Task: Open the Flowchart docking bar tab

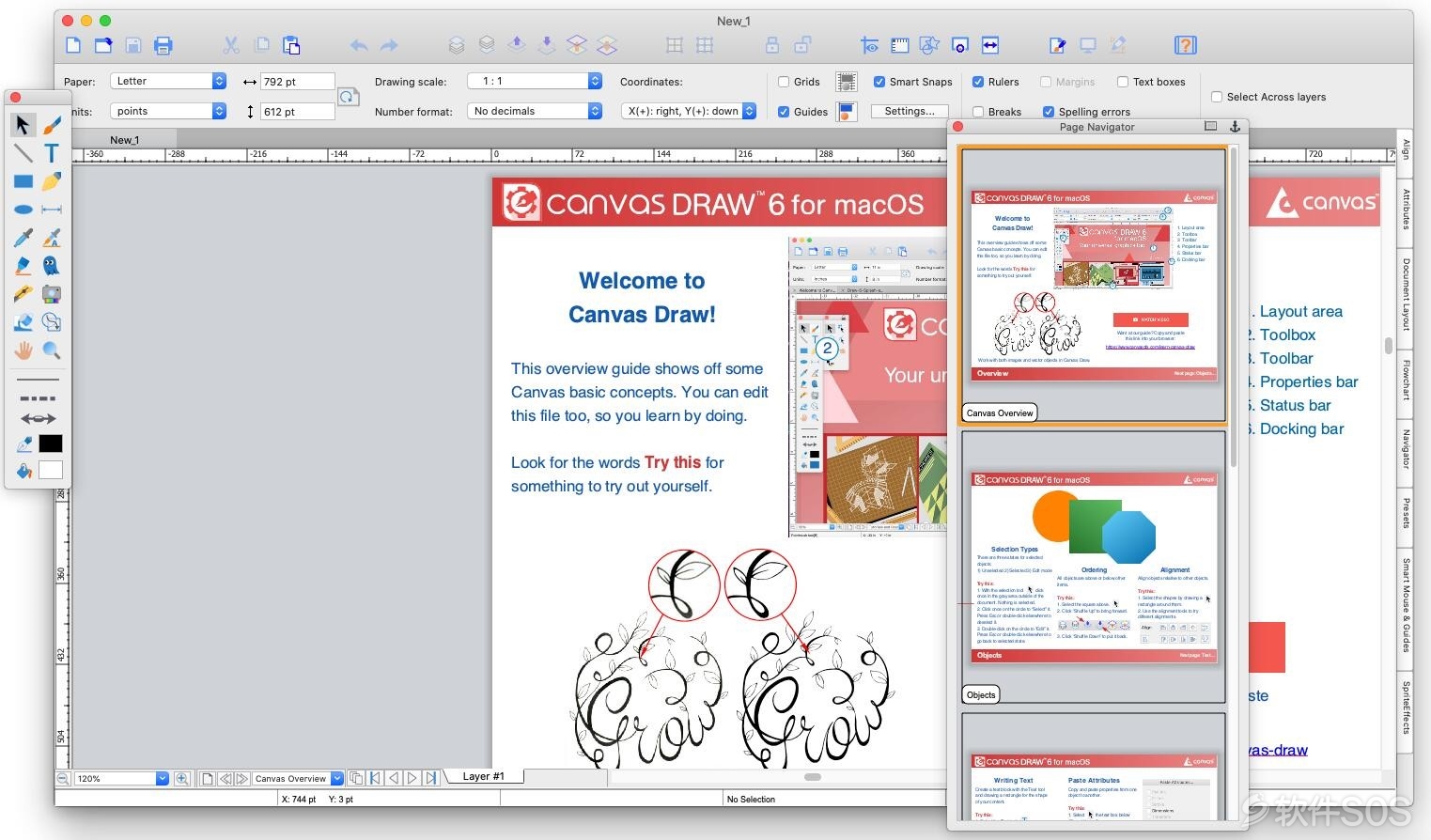Action: click(1406, 380)
